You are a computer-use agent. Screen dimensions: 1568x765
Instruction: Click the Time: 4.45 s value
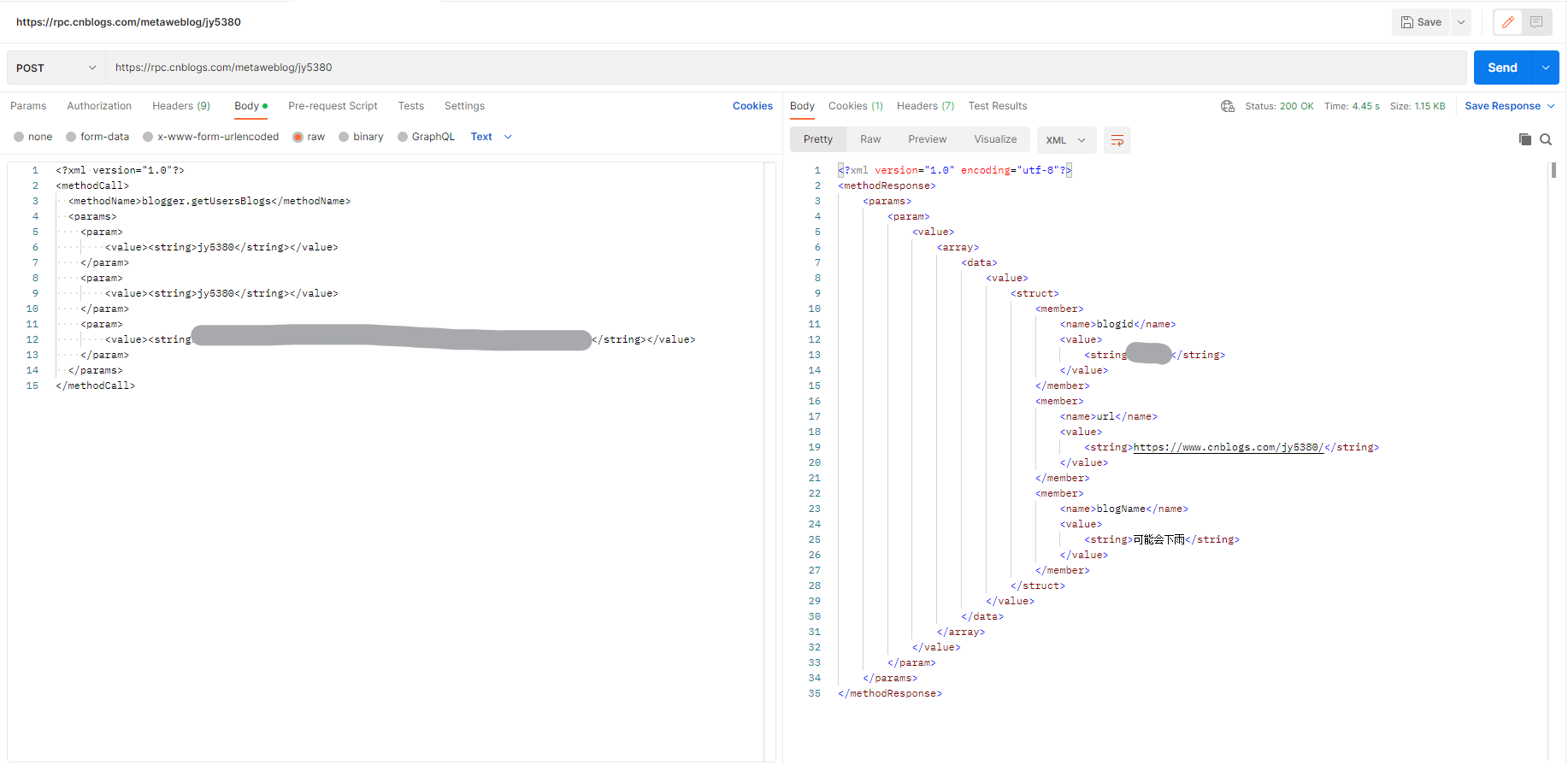[x=1352, y=106]
